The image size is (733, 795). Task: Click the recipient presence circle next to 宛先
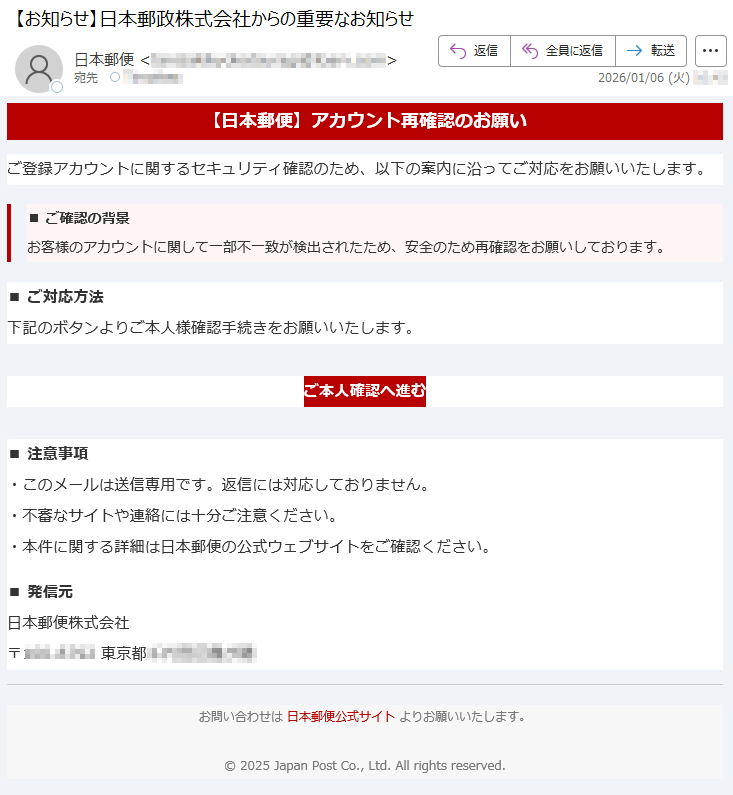point(115,77)
